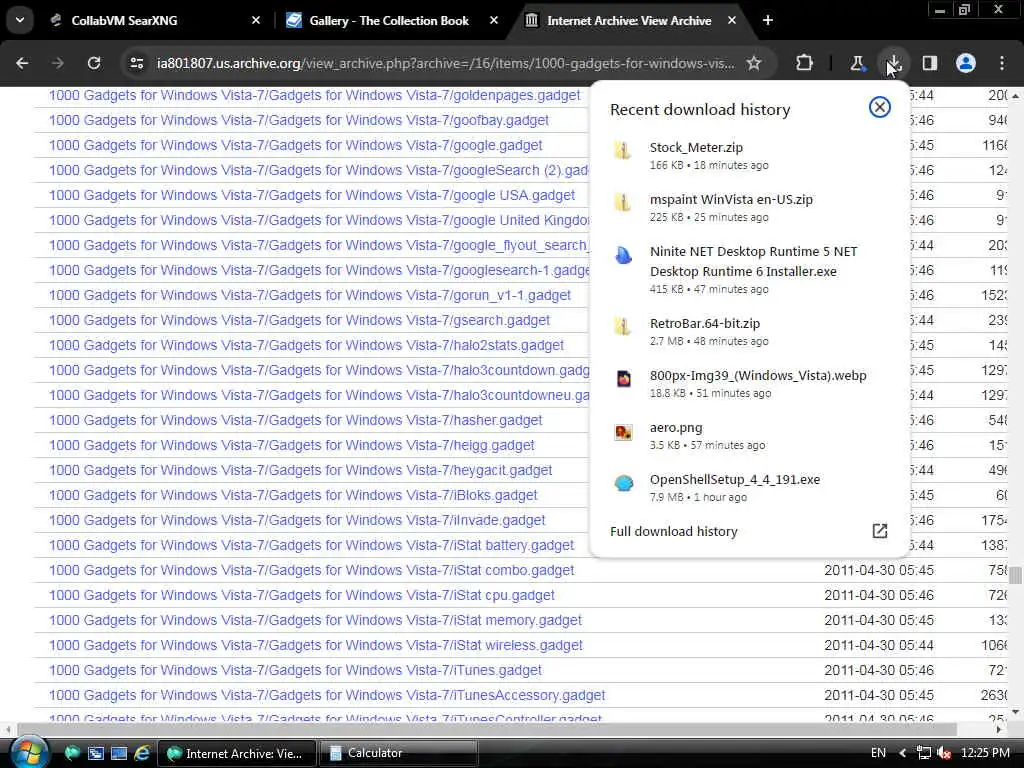This screenshot has width=1024, height=768.
Task: Open the Windows Start orb
Action: (x=27, y=752)
